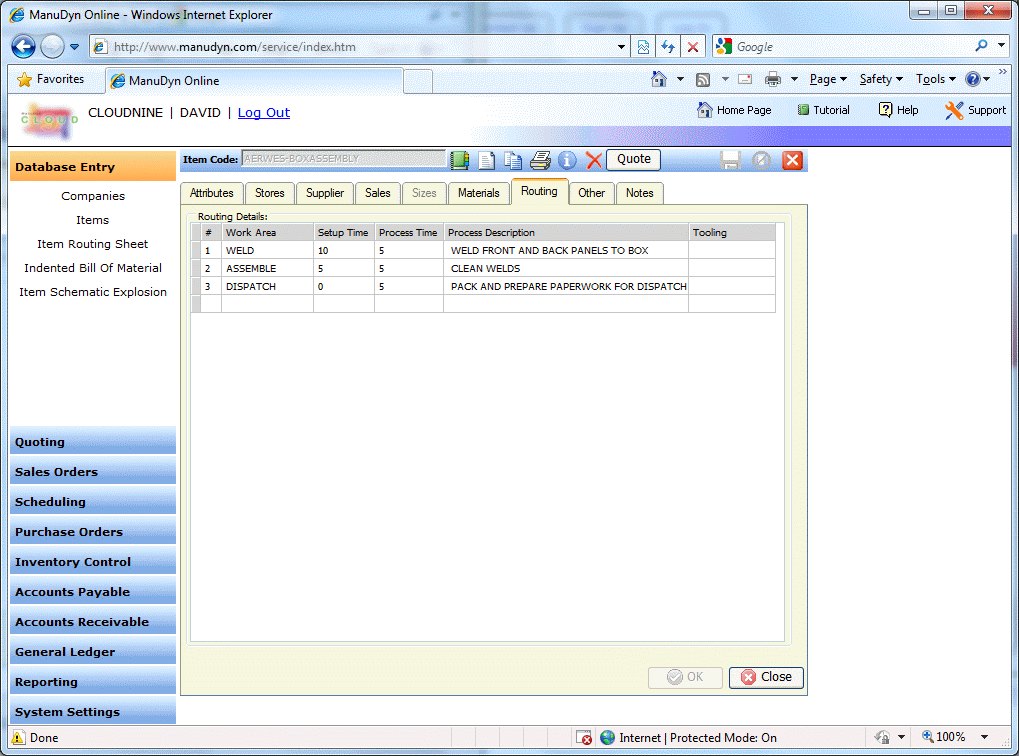The height and width of the screenshot is (756, 1019).
Task: Click the Google search input field
Action: 850,47
